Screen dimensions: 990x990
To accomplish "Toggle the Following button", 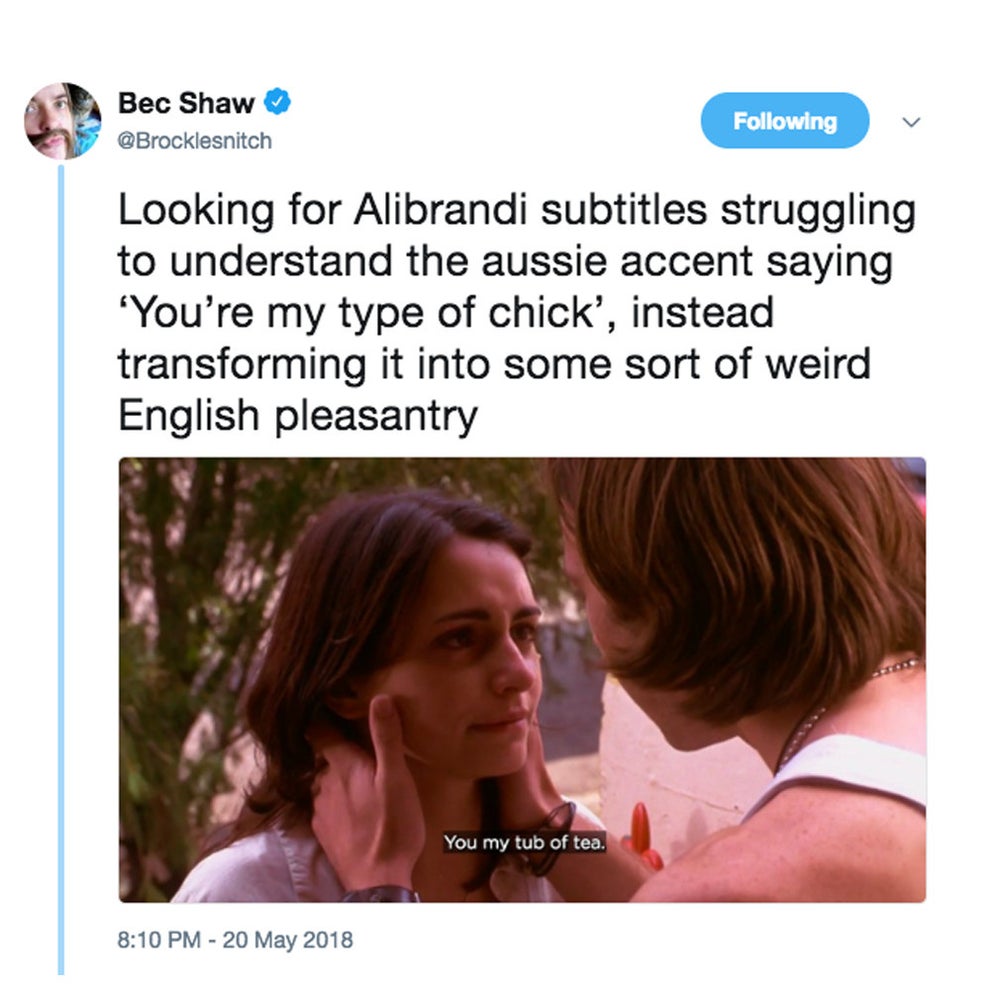I will click(x=784, y=121).
